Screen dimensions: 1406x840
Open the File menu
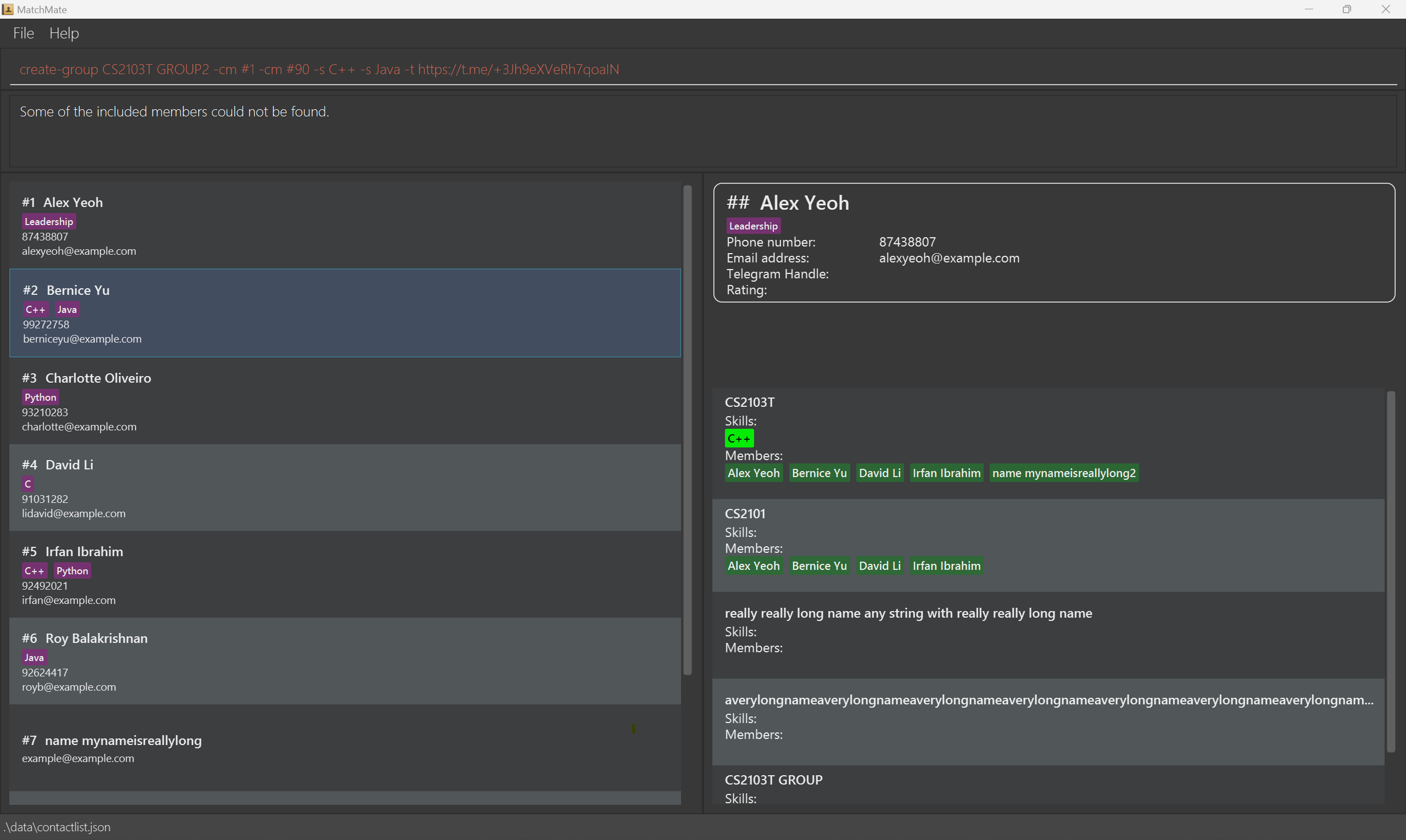point(23,33)
